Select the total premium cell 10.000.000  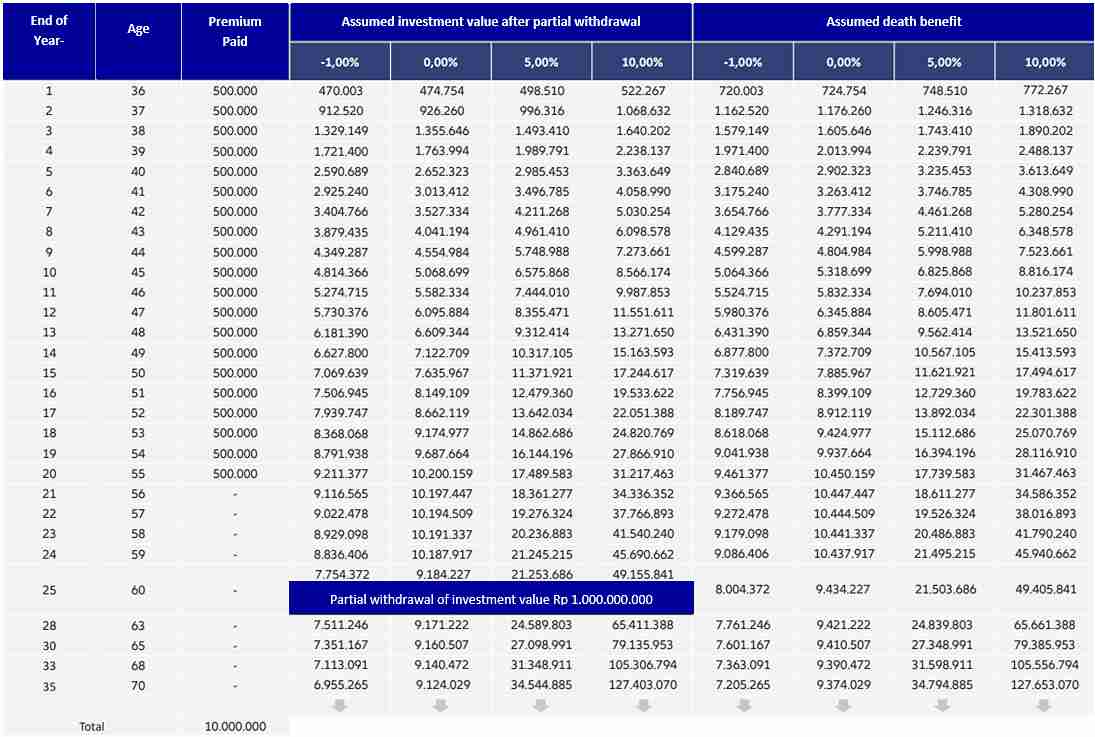235,727
